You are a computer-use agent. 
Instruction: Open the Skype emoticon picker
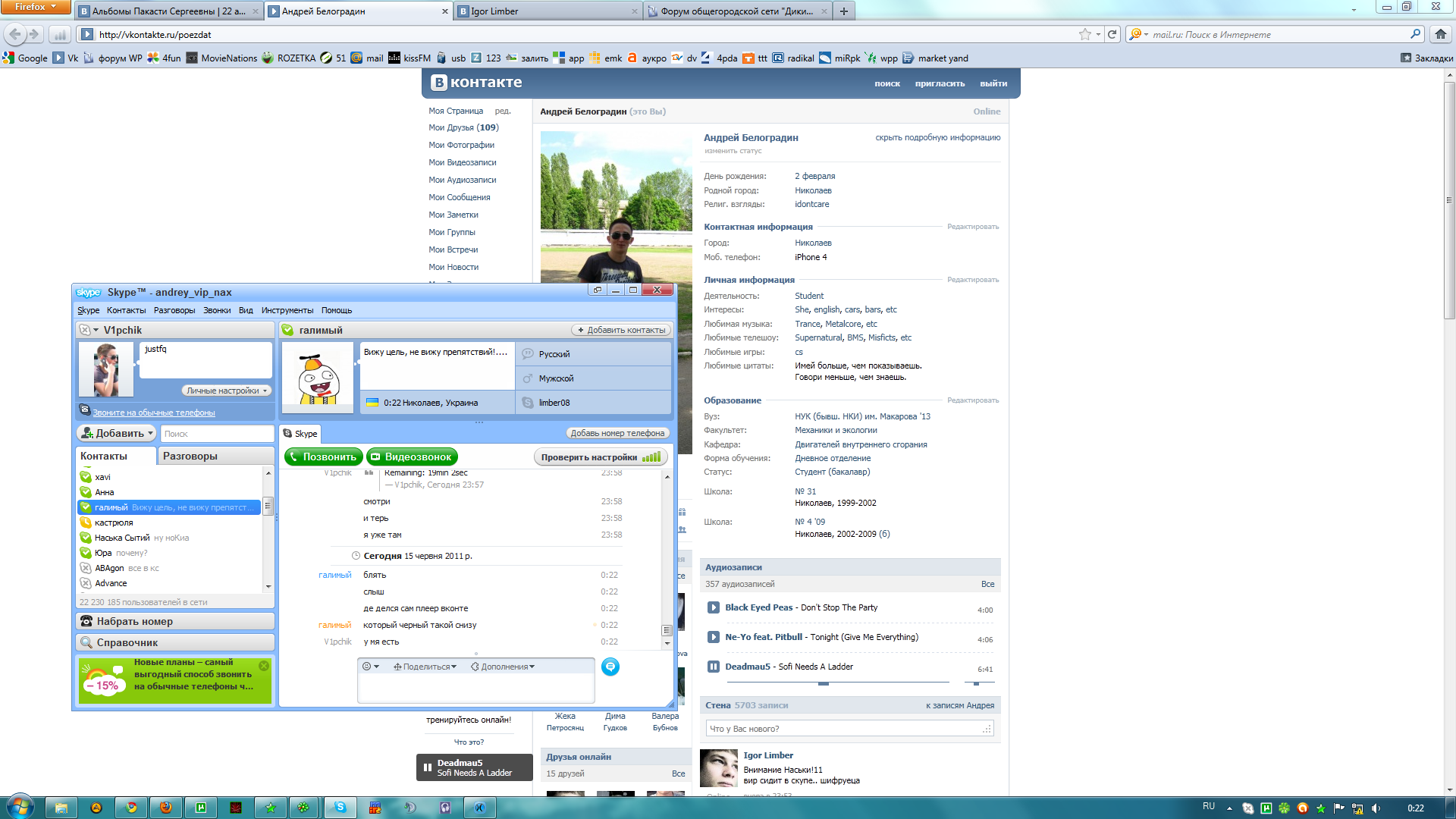pyautogui.click(x=370, y=667)
